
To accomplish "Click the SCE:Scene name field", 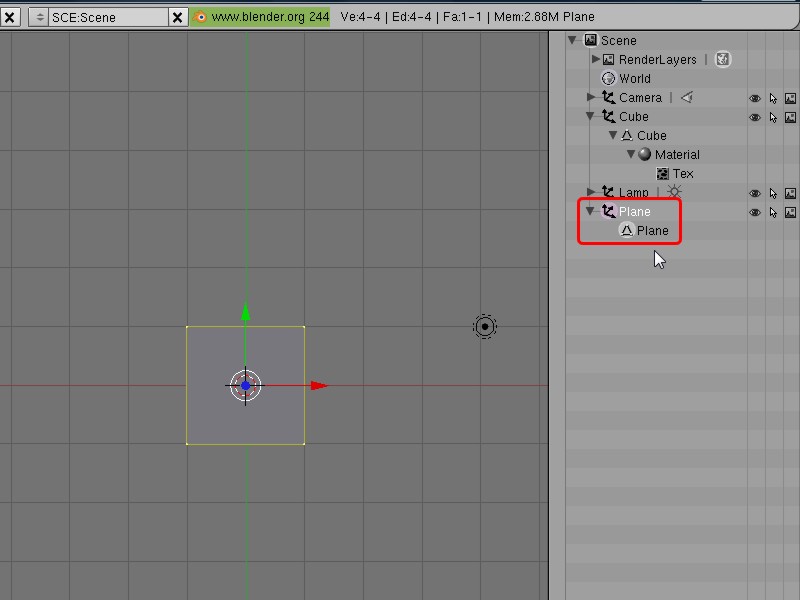I will (x=109, y=18).
